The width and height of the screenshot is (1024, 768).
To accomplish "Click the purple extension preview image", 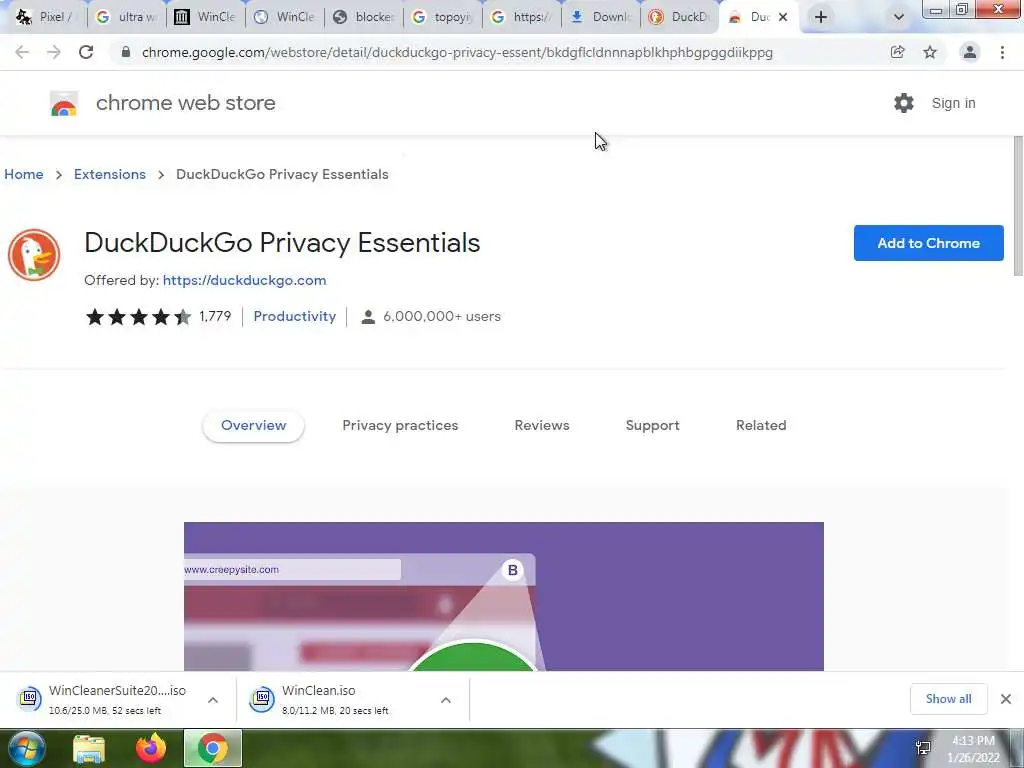I will (x=504, y=596).
